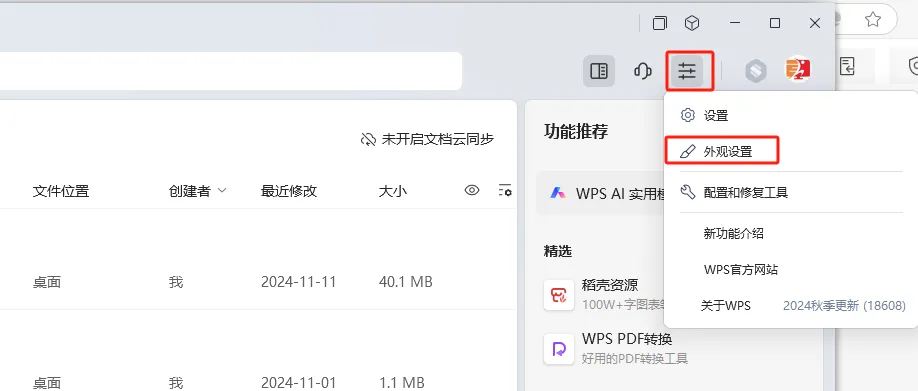Click the 2024-11-11 date cell
The height and width of the screenshot is (391, 918).
coord(299,282)
